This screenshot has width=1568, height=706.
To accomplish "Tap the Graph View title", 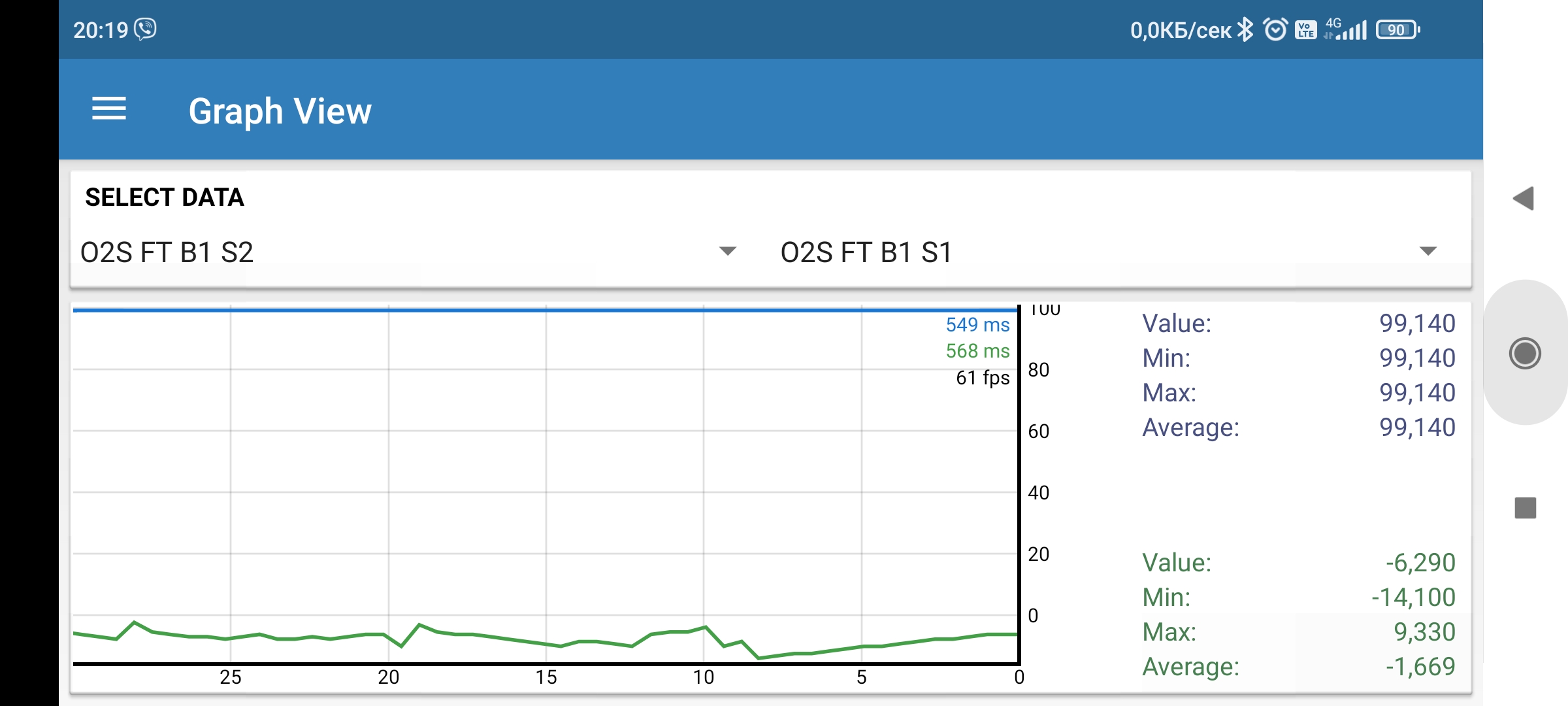I will pos(280,109).
